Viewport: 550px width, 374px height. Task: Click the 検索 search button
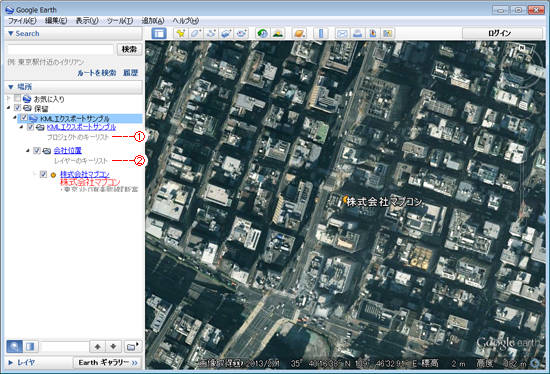click(x=129, y=49)
